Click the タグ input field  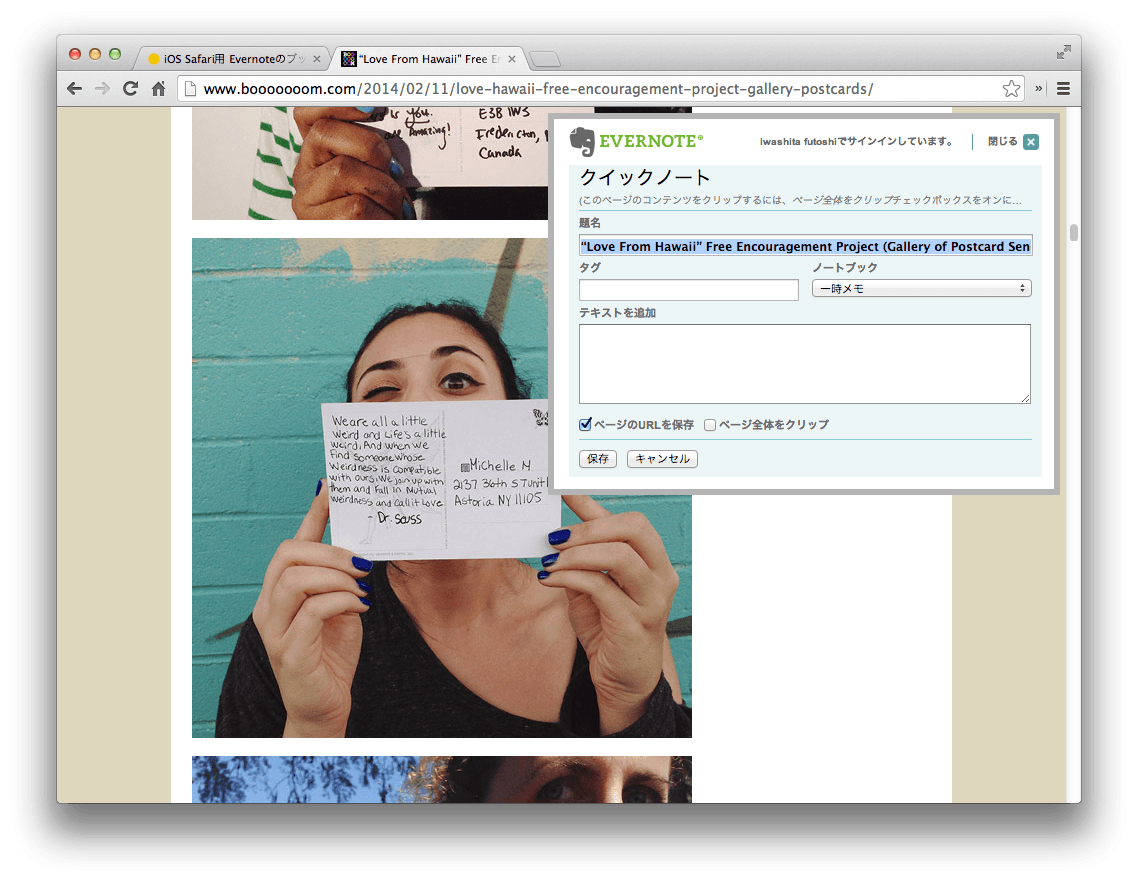(x=688, y=290)
